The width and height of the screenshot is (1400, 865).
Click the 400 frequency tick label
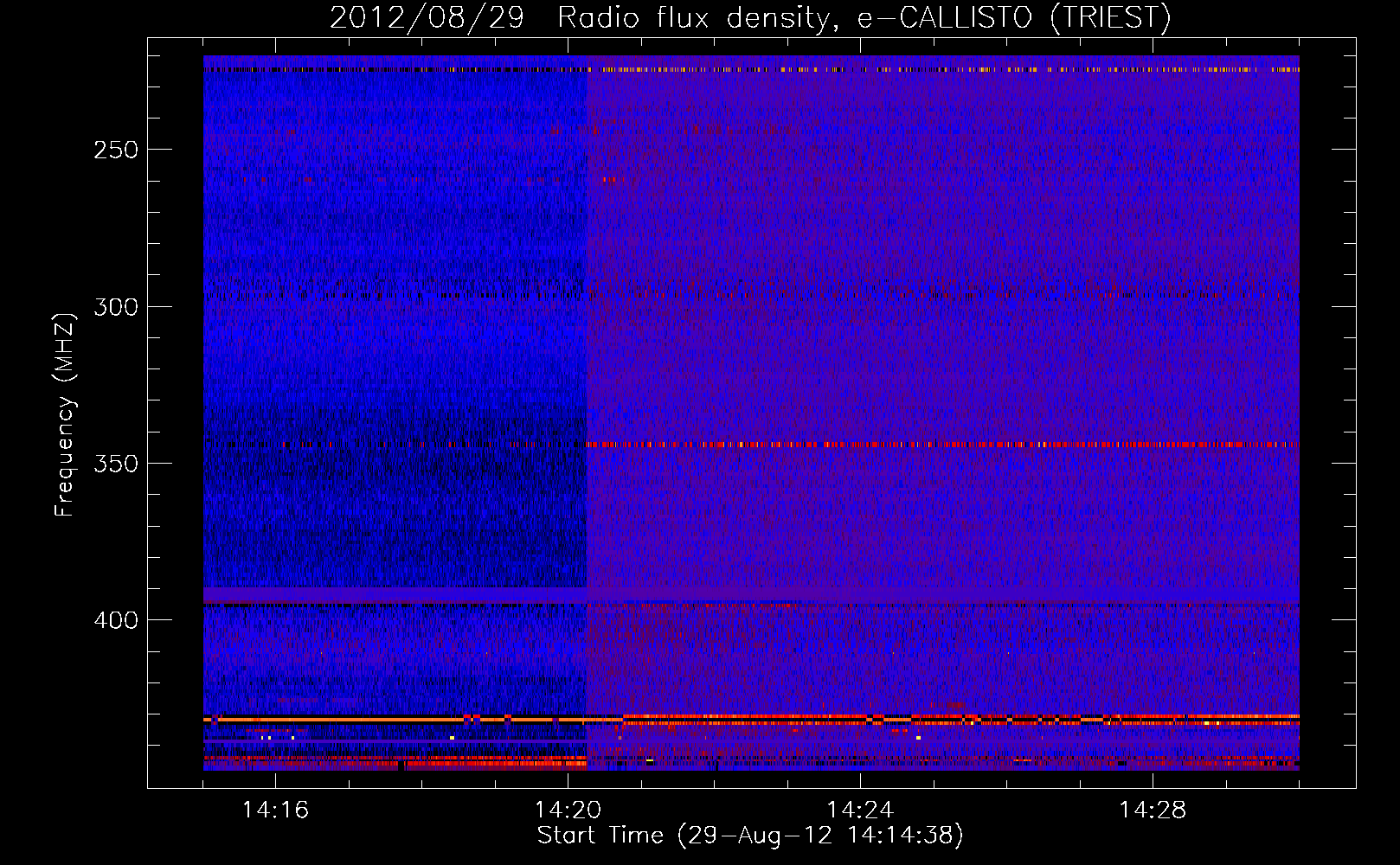tap(116, 620)
